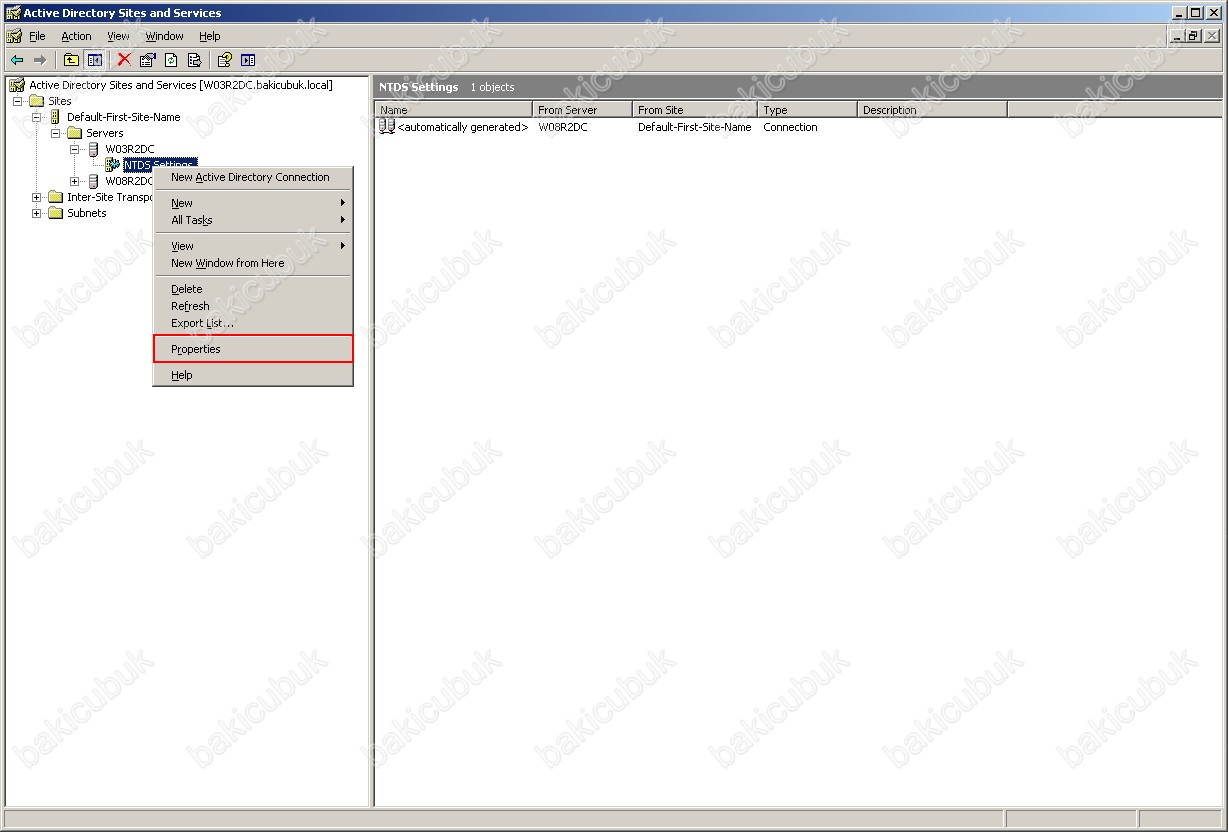Select New Active Directory Connection menu entry
Image resolution: width=1228 pixels, height=832 pixels.
click(x=250, y=177)
